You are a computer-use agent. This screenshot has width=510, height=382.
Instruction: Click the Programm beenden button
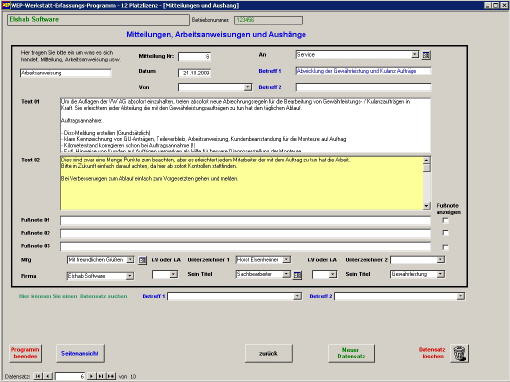(25, 353)
